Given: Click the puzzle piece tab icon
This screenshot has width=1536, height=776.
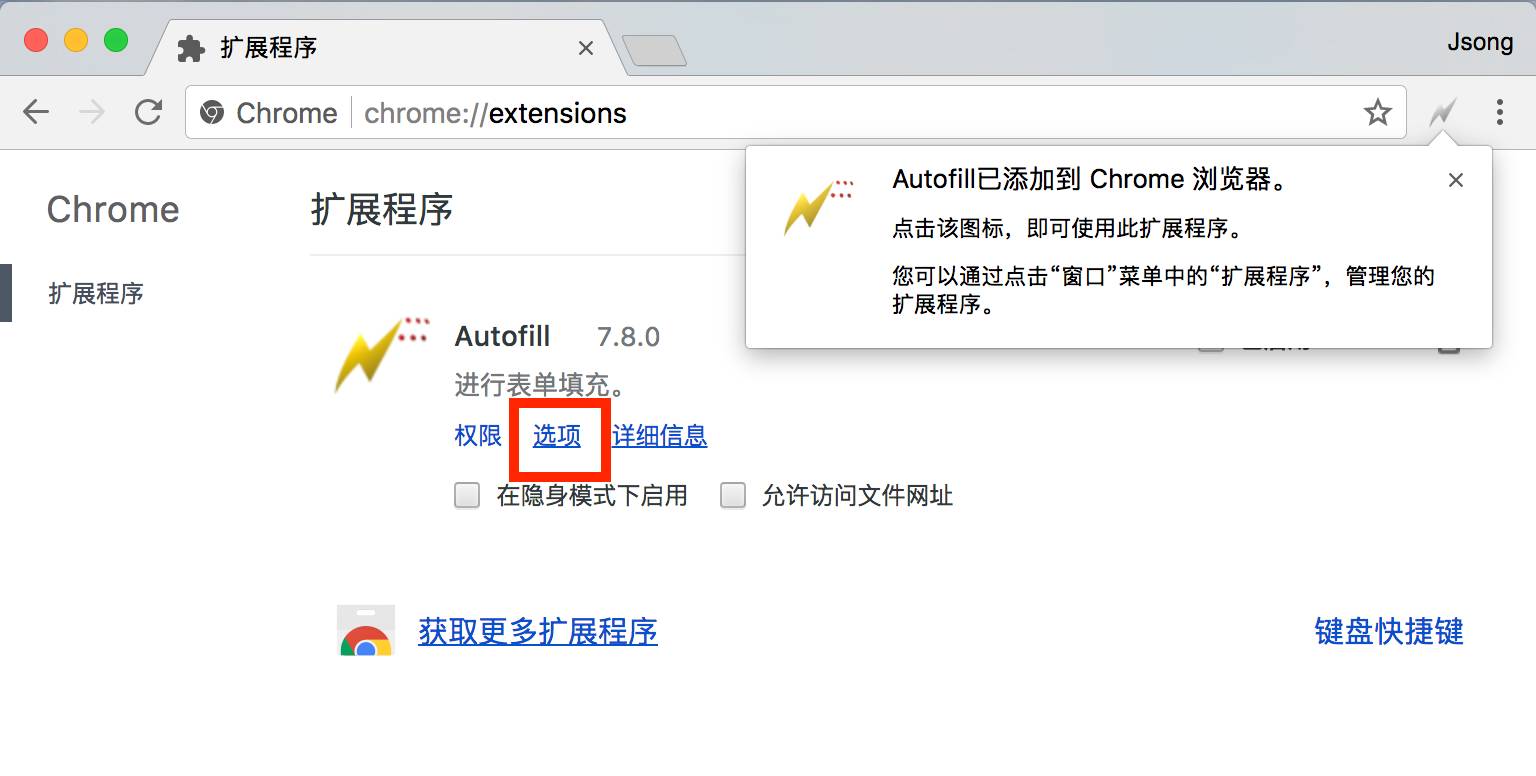Looking at the screenshot, I should pyautogui.click(x=191, y=48).
